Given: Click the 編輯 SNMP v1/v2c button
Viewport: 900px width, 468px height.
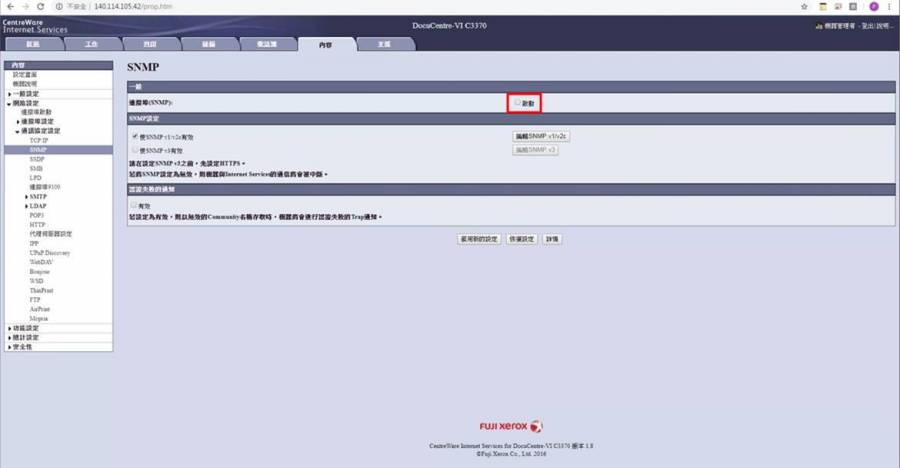Looking at the screenshot, I should click(x=541, y=136).
